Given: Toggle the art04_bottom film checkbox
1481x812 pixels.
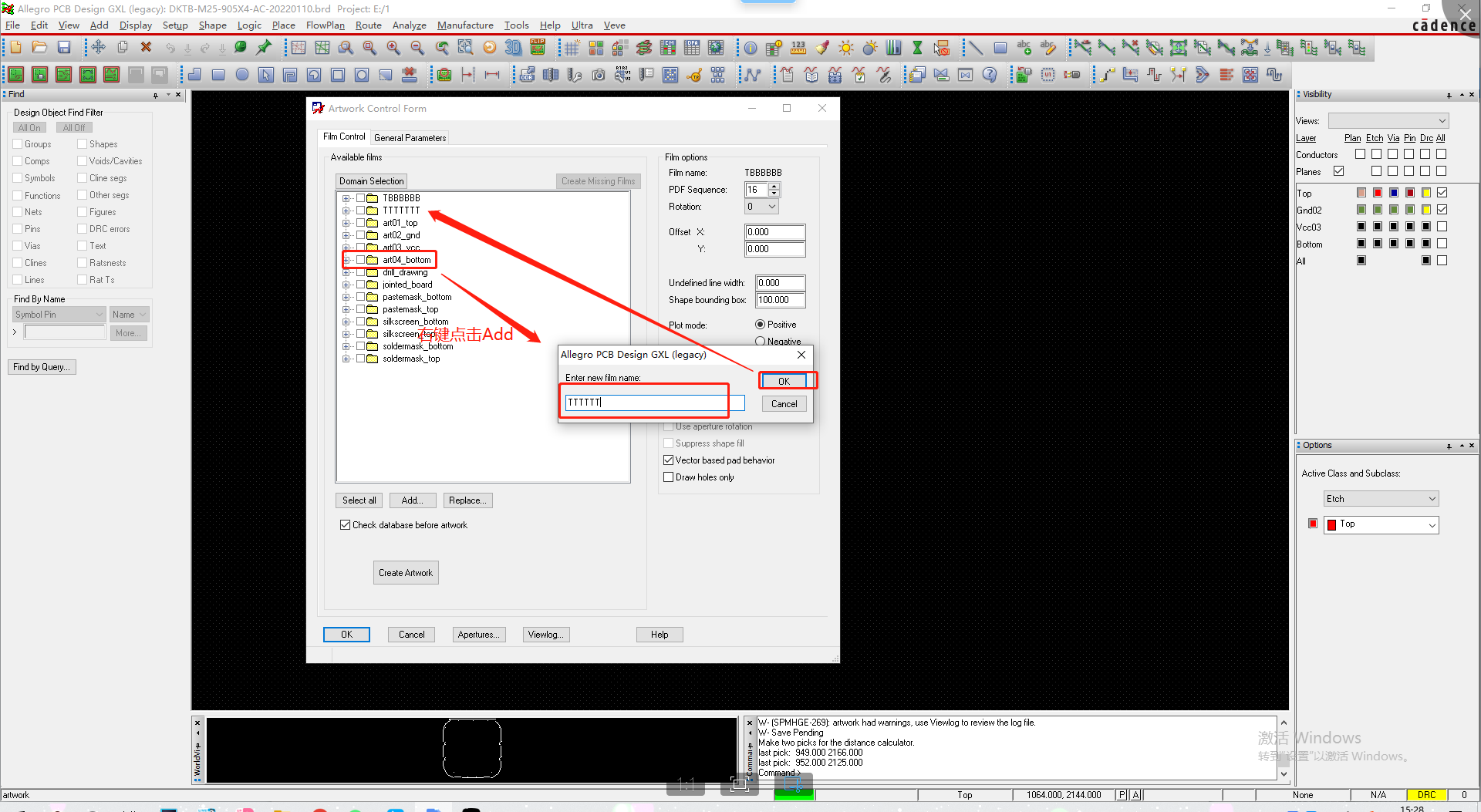Looking at the screenshot, I should click(360, 260).
